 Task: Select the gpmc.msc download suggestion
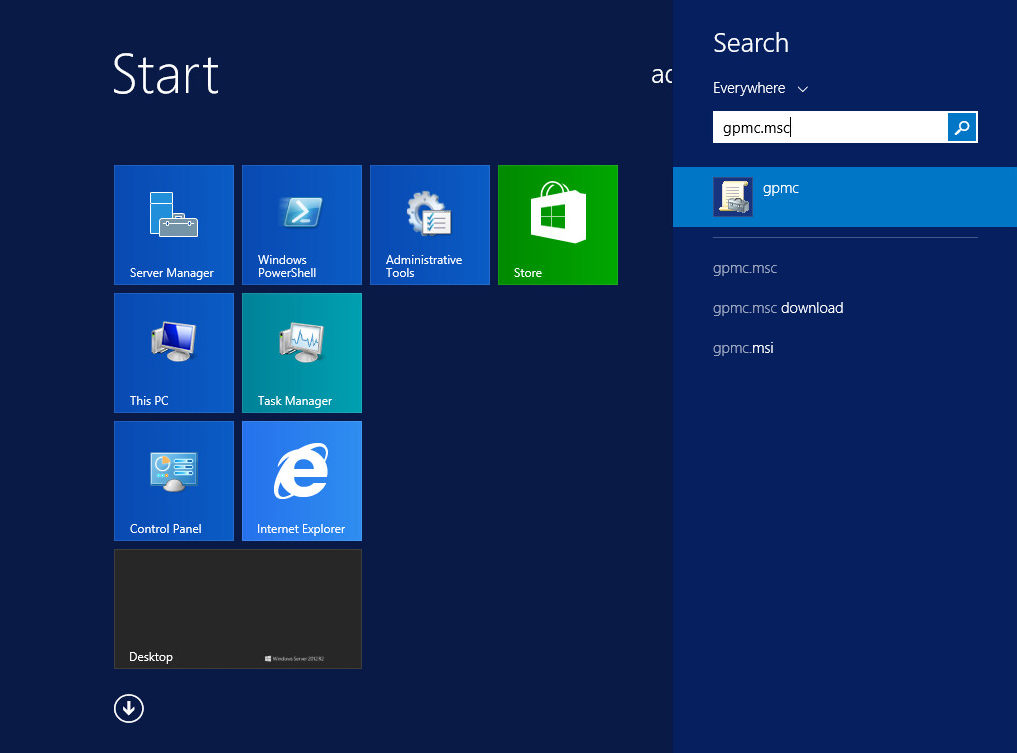coord(778,308)
